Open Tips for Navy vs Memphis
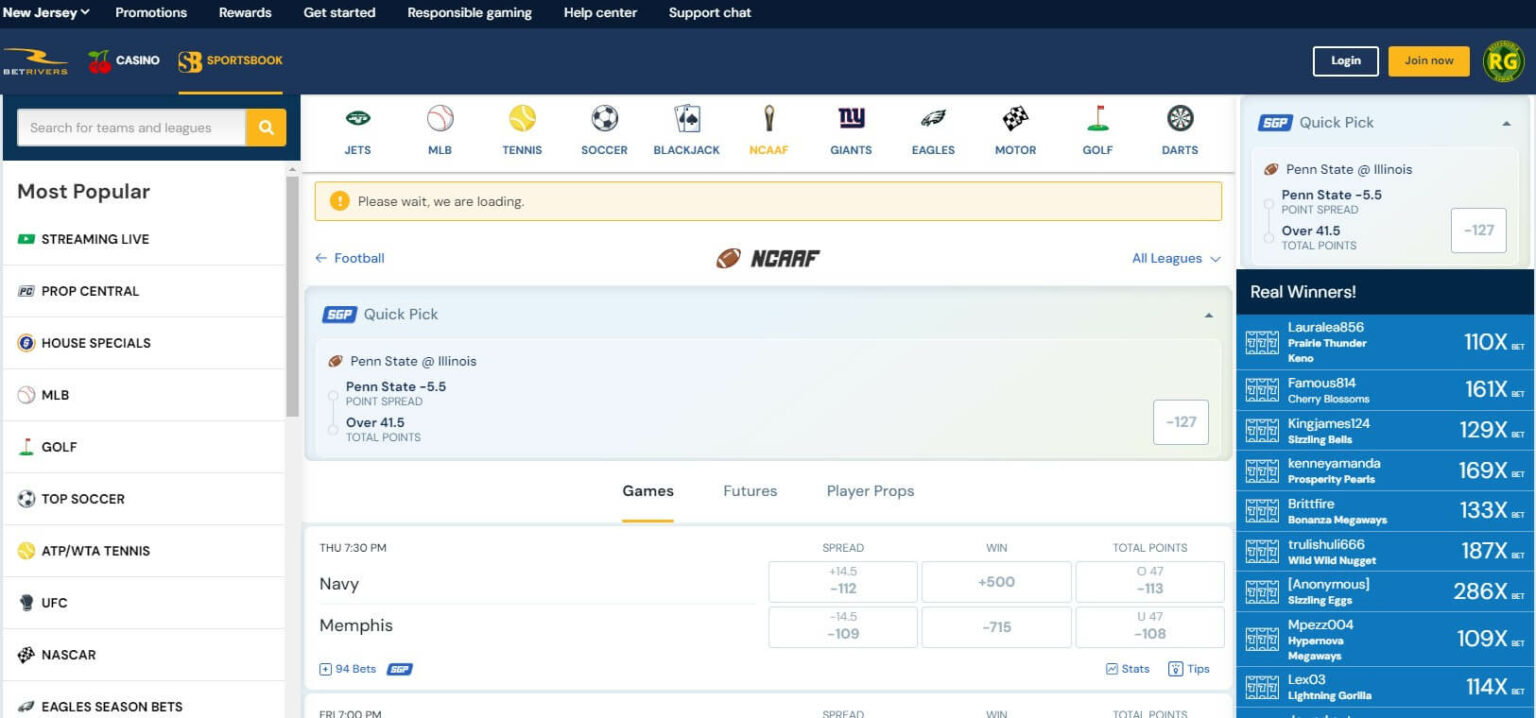This screenshot has height=718, width=1536. coord(1189,669)
